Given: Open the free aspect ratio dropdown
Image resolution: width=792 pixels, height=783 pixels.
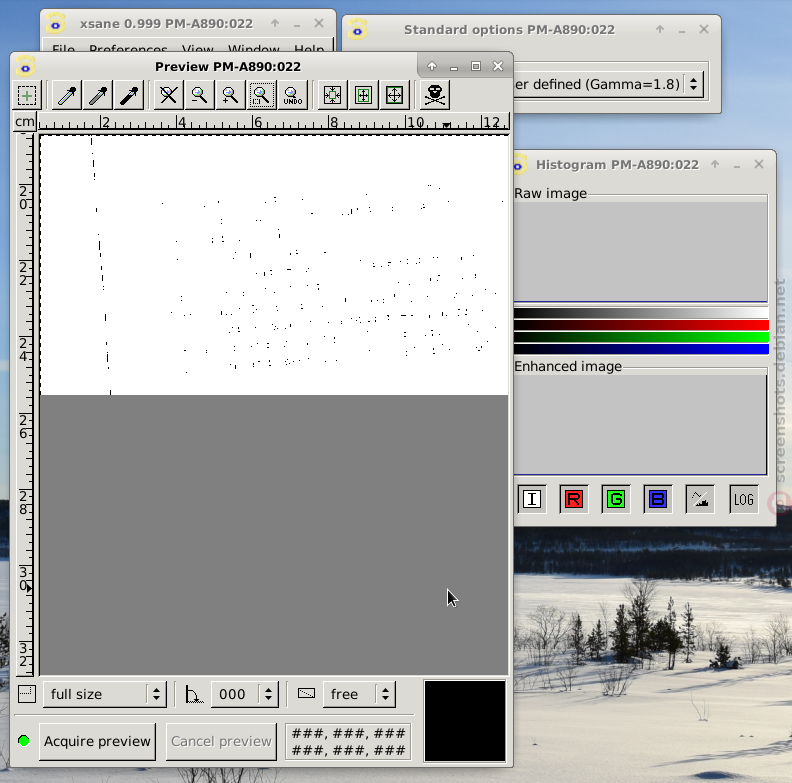Looking at the screenshot, I should [x=359, y=694].
